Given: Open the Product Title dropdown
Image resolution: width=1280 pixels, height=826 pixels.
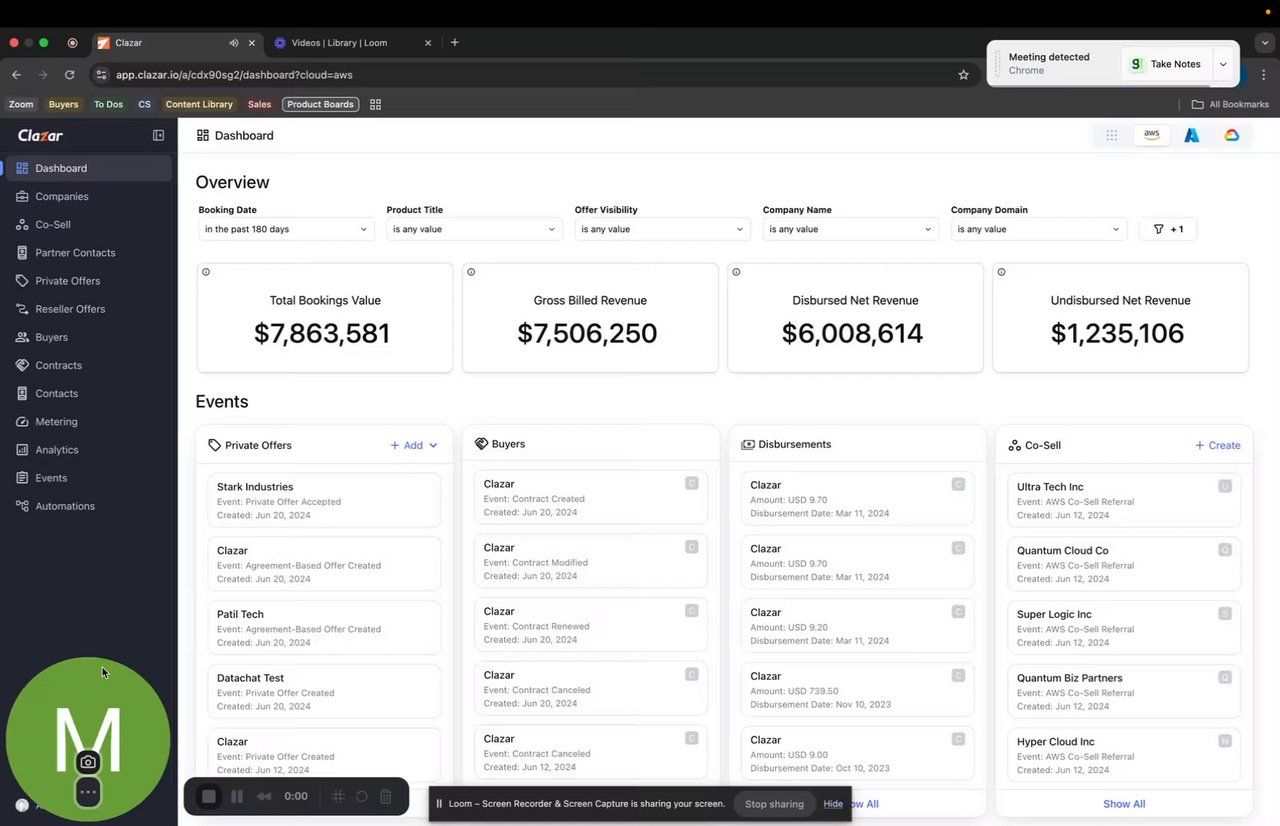Looking at the screenshot, I should [x=474, y=229].
